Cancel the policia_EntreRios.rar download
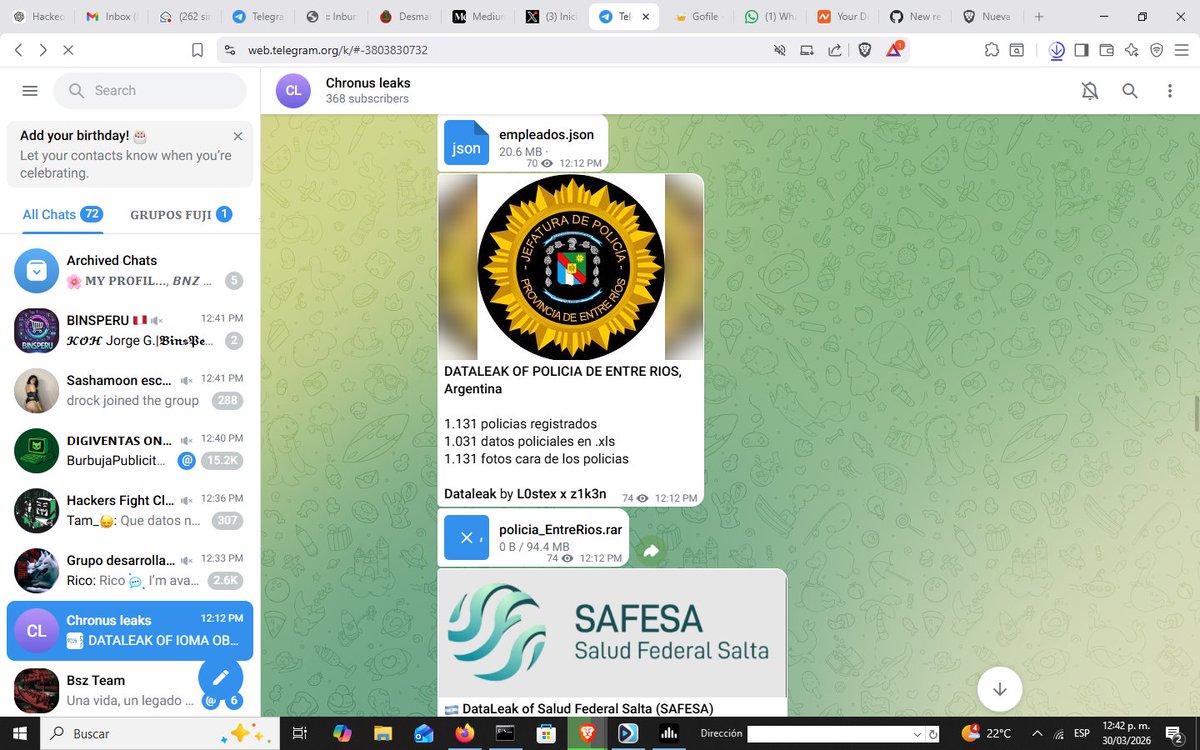1200x750 pixels. tap(466, 537)
